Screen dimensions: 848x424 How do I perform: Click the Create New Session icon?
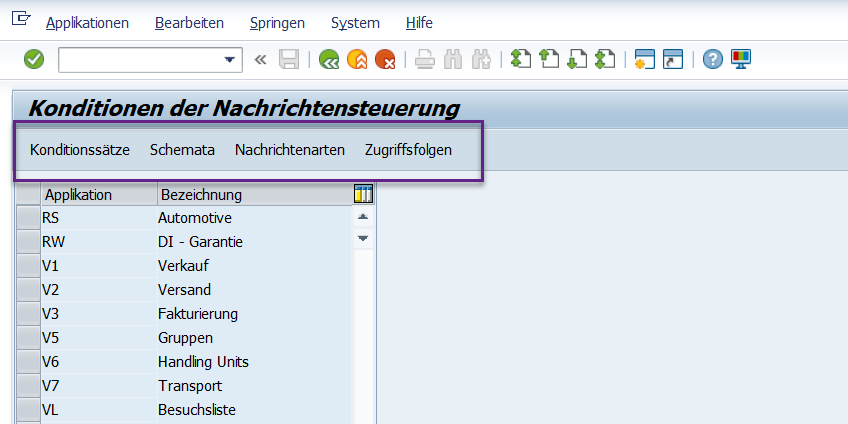645,59
